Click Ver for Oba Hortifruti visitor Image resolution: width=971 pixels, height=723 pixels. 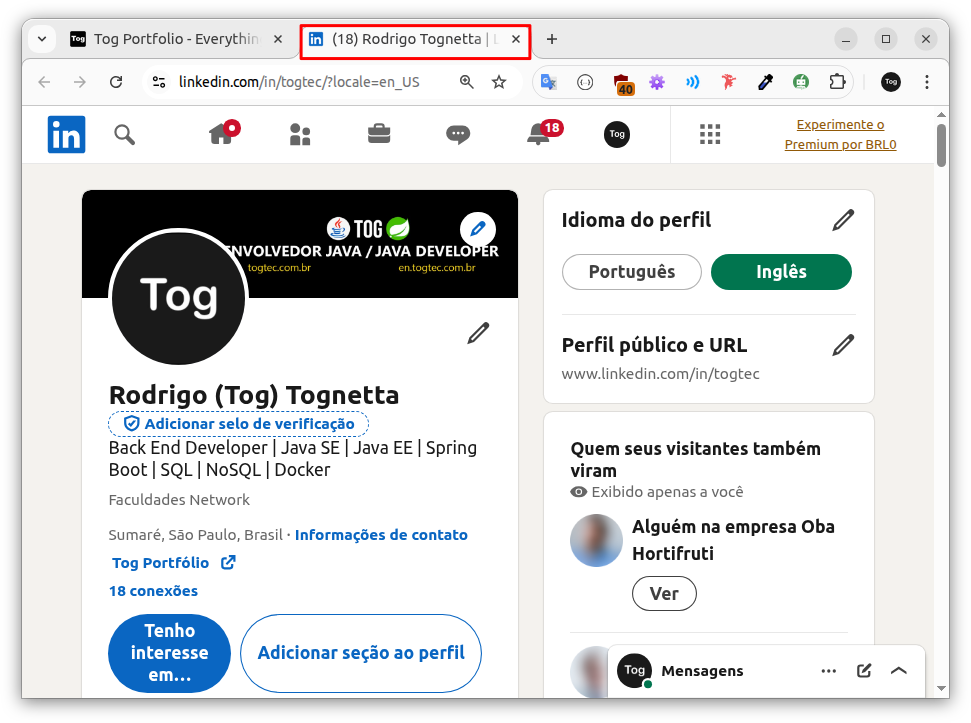pos(664,594)
